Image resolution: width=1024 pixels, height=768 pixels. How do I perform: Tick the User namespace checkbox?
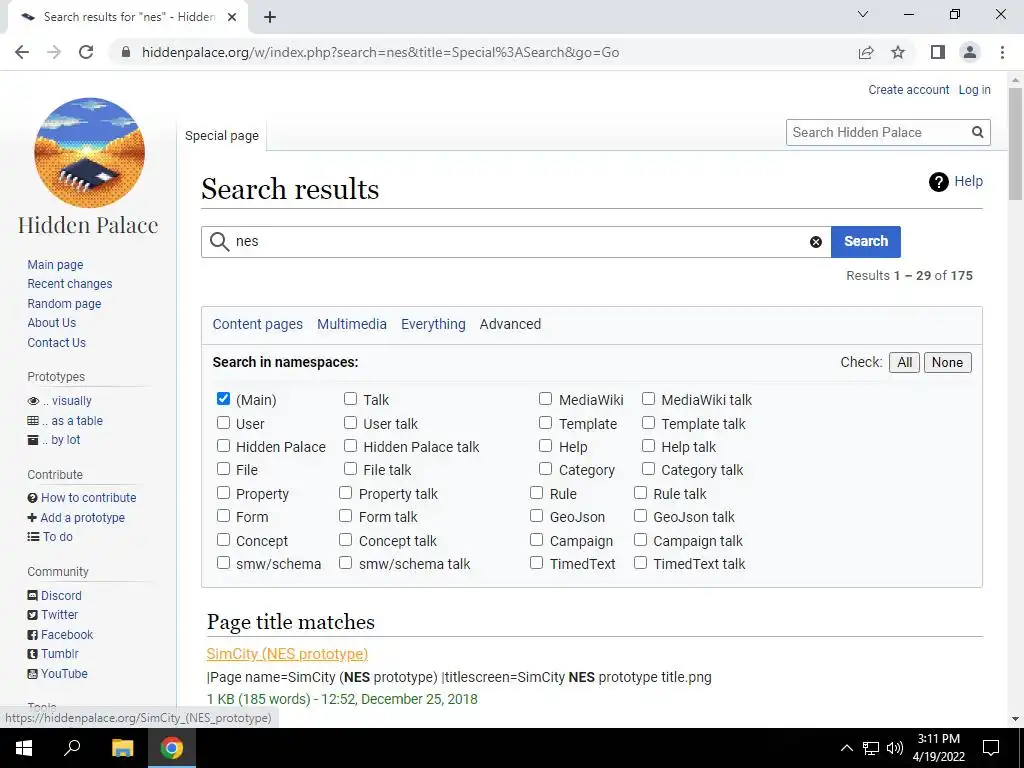pyautogui.click(x=223, y=423)
